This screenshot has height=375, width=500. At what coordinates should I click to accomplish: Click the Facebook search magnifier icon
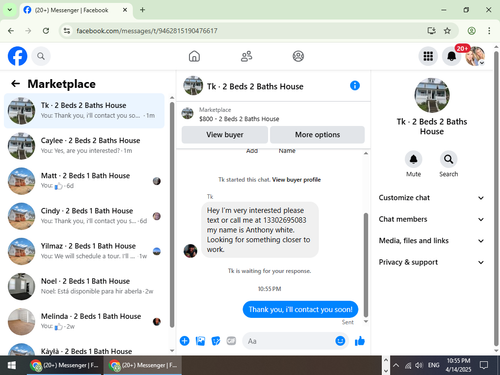pos(41,56)
